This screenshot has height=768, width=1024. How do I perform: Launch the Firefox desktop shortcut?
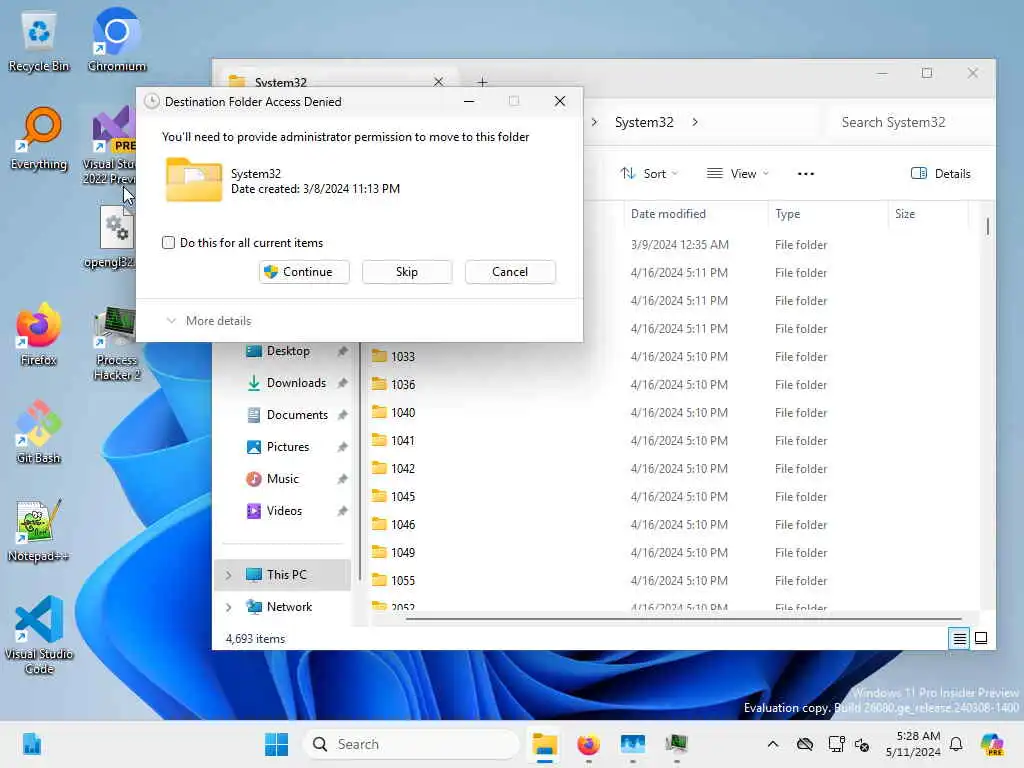pos(39,334)
